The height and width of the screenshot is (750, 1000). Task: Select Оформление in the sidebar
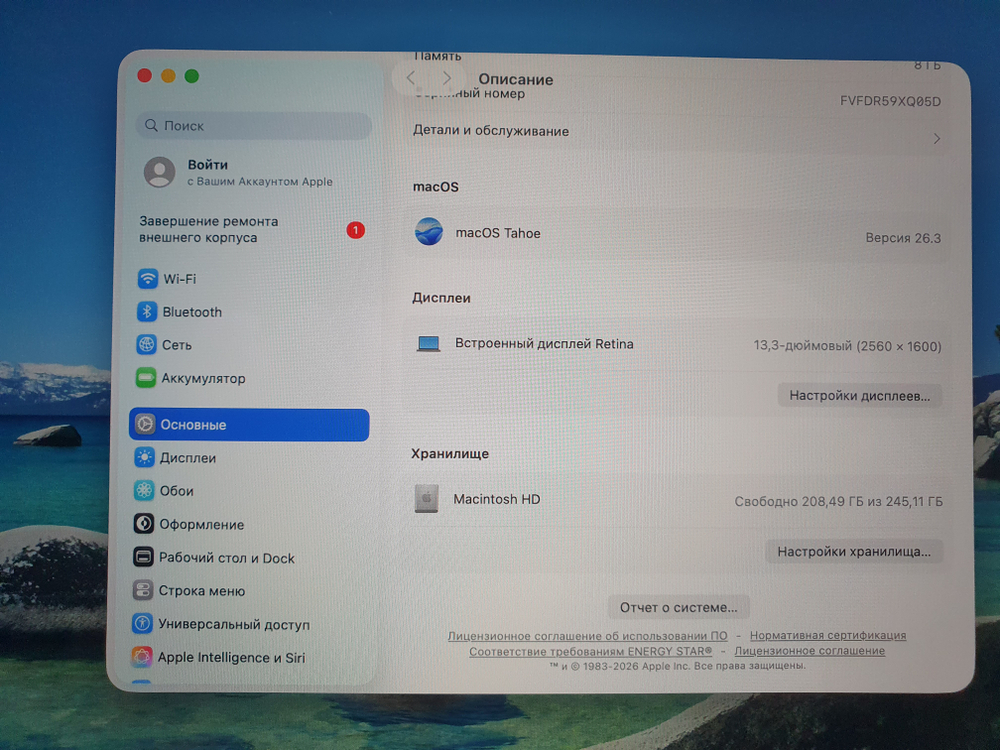click(x=249, y=524)
